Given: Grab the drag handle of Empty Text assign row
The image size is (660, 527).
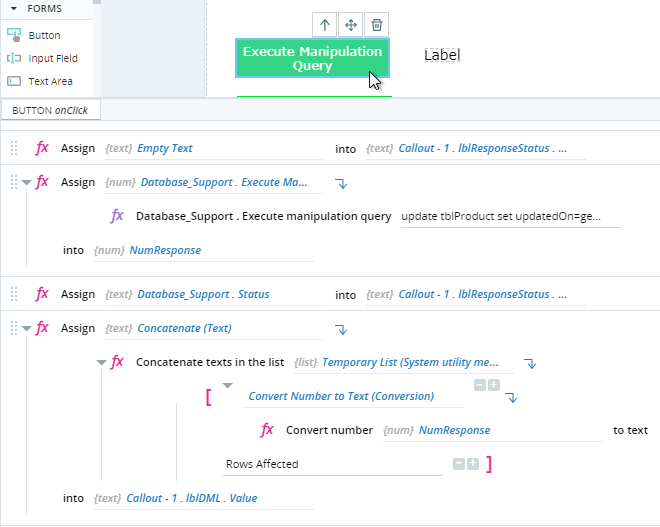Looking at the screenshot, I should (x=14, y=148).
